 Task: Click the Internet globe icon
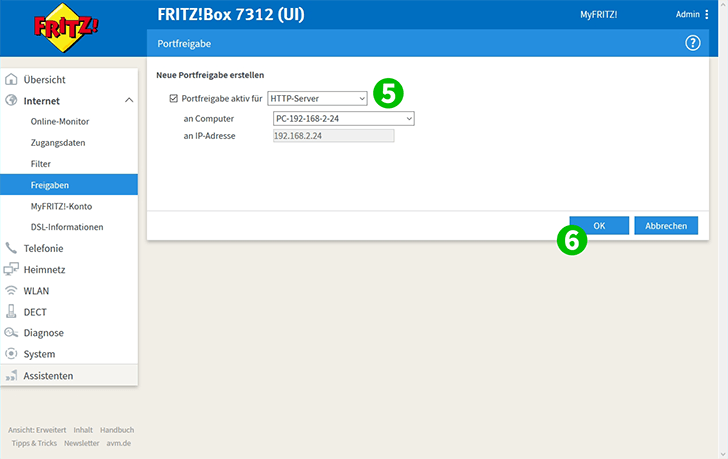tap(11, 100)
